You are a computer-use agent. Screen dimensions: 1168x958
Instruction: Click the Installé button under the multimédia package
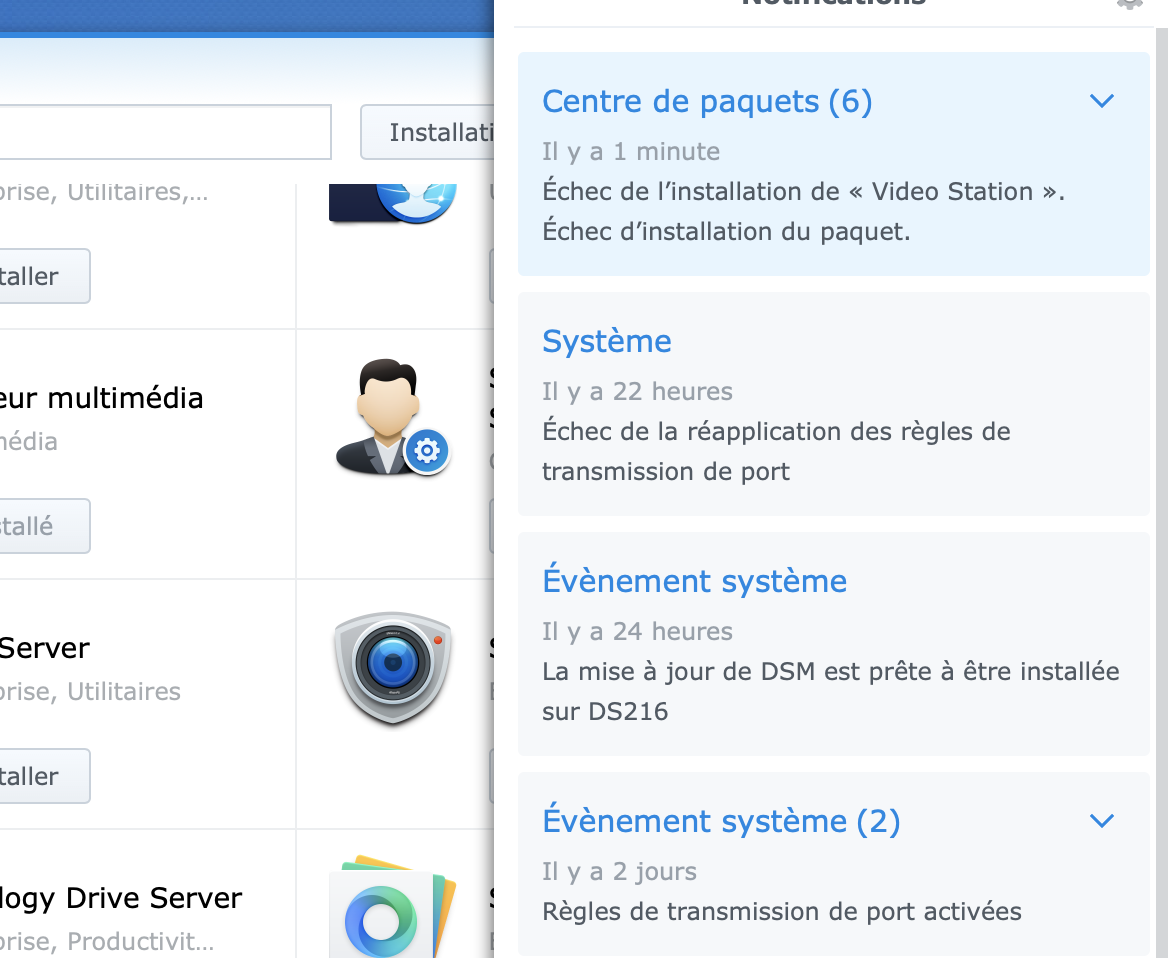45,526
